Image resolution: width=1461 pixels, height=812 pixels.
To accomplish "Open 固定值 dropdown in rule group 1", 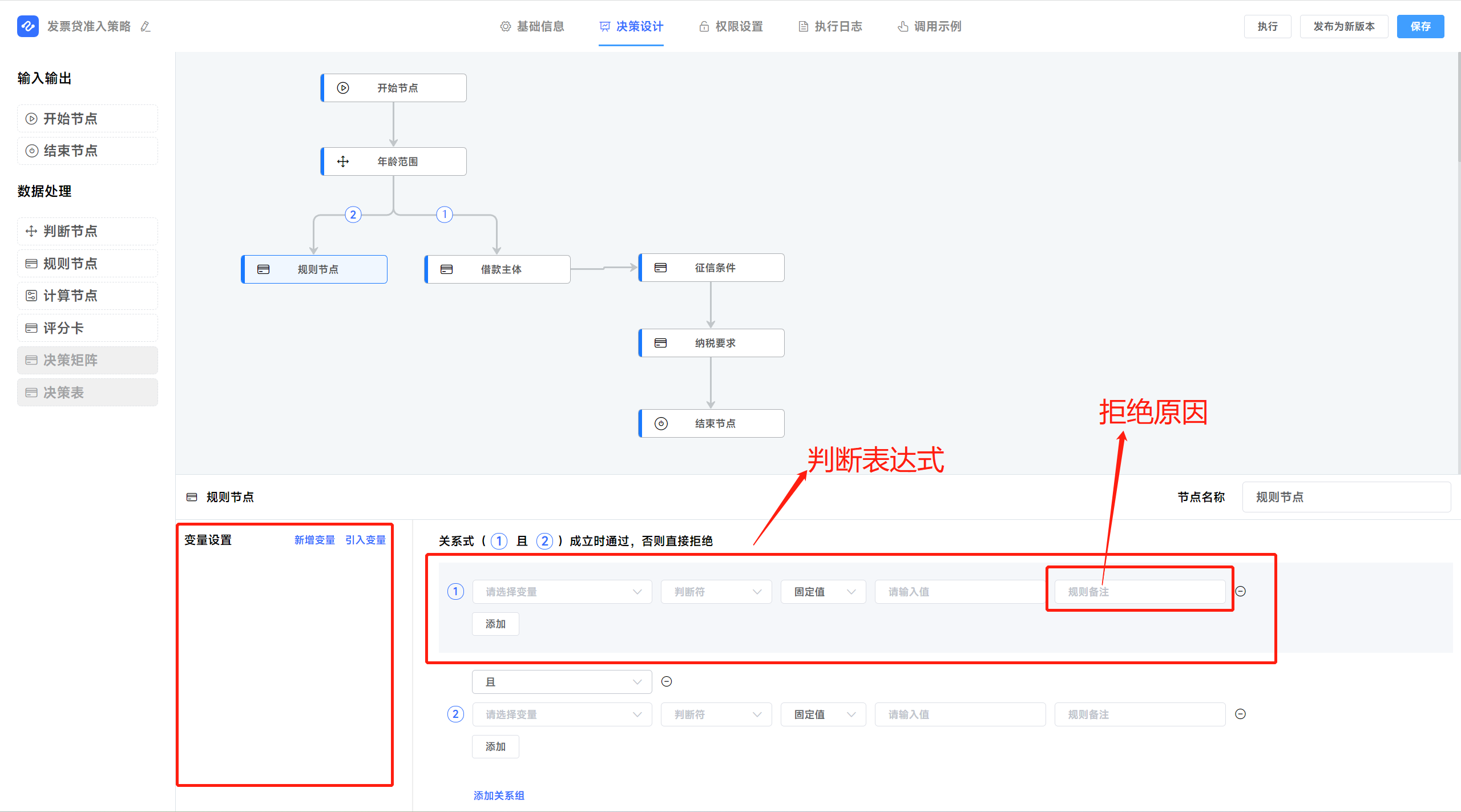I will 824,592.
